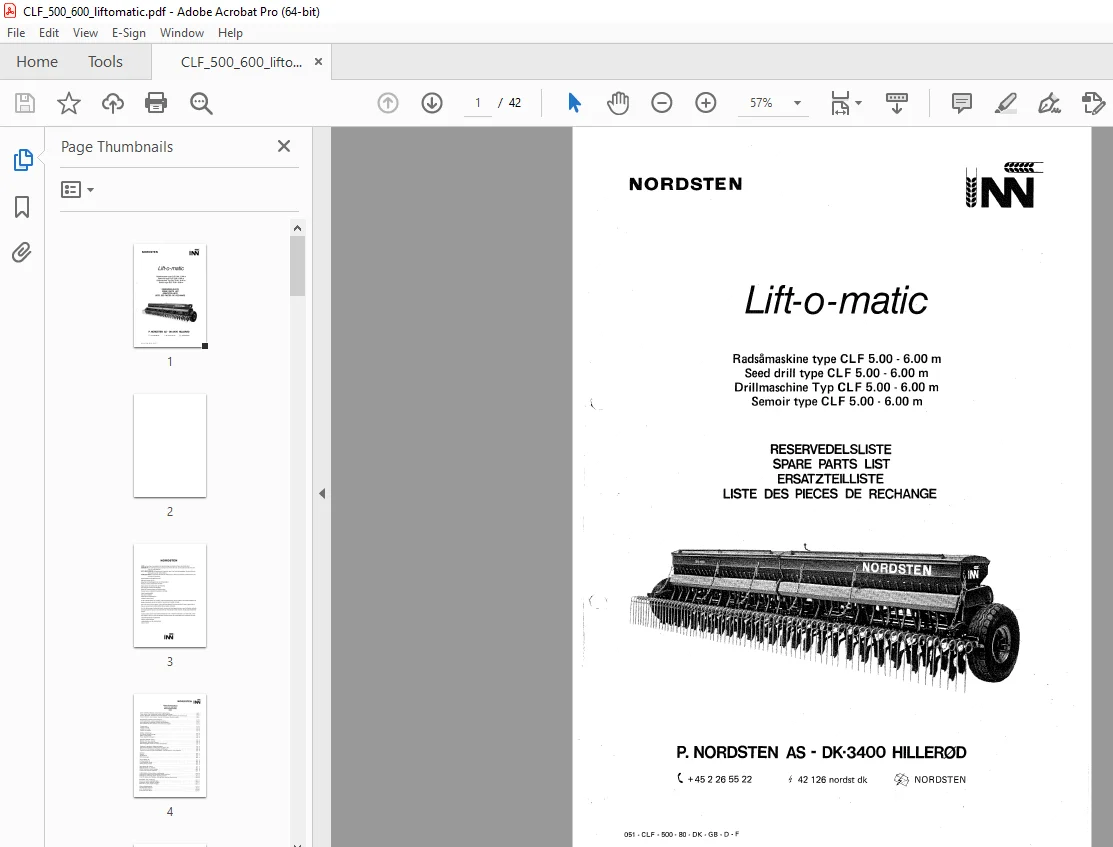Click the NORDSTEN heading at page top
Viewport: 1113px width, 847px height.
tap(686, 184)
